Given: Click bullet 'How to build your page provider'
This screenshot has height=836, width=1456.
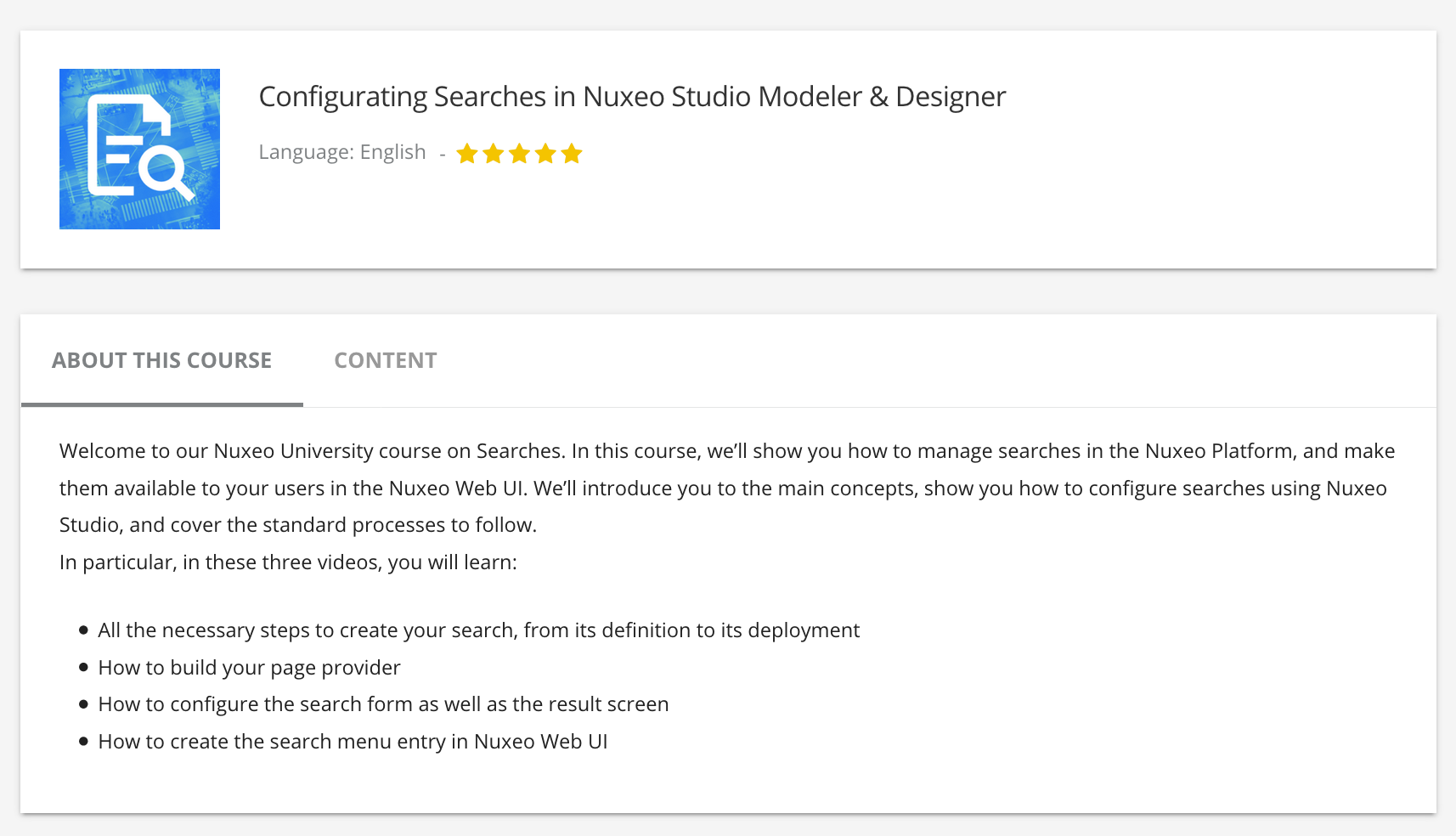Looking at the screenshot, I should point(249,668).
